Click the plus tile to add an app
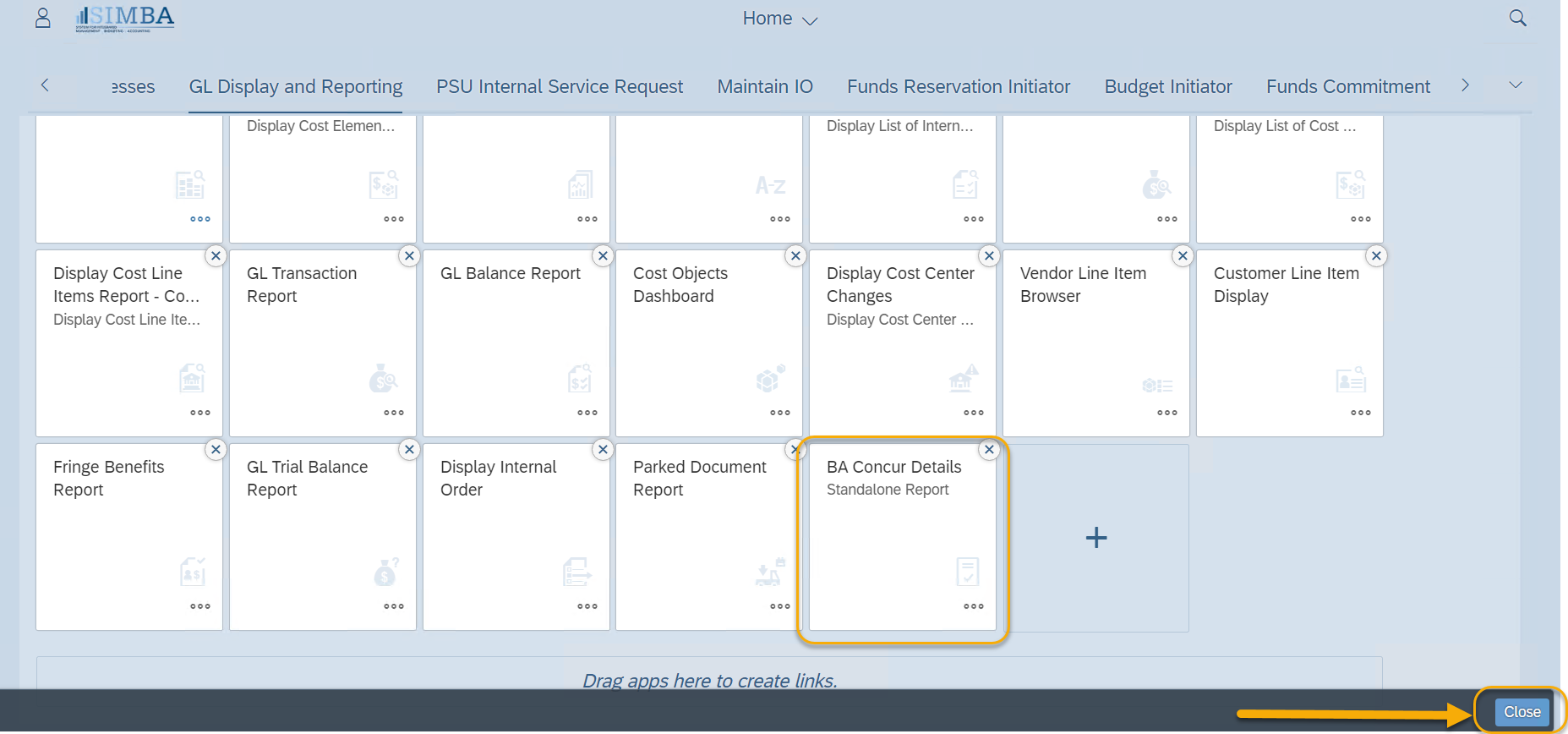Screen dimensions: 1568x734 [x=1096, y=538]
